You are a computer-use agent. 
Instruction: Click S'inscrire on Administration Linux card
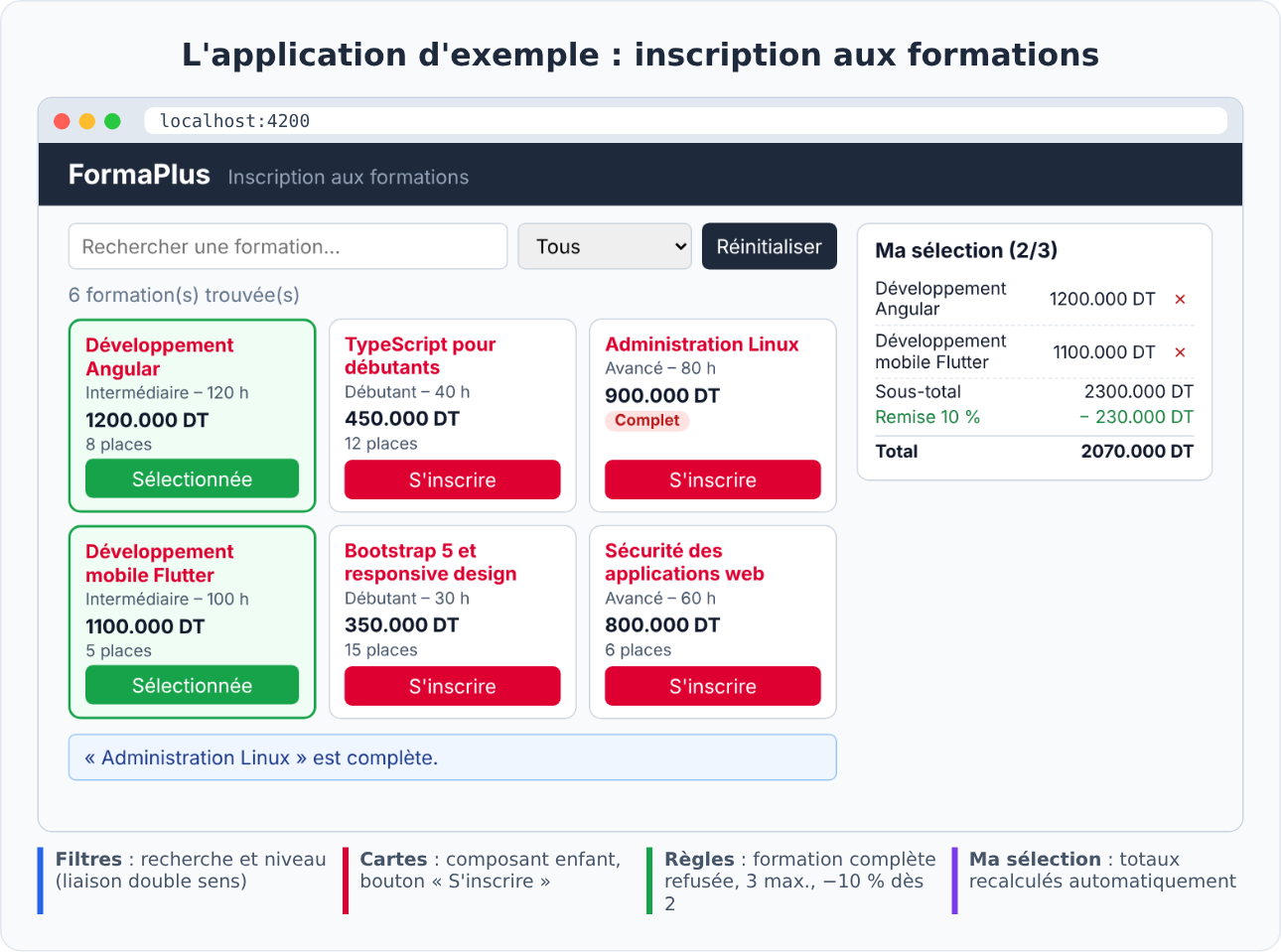click(713, 479)
